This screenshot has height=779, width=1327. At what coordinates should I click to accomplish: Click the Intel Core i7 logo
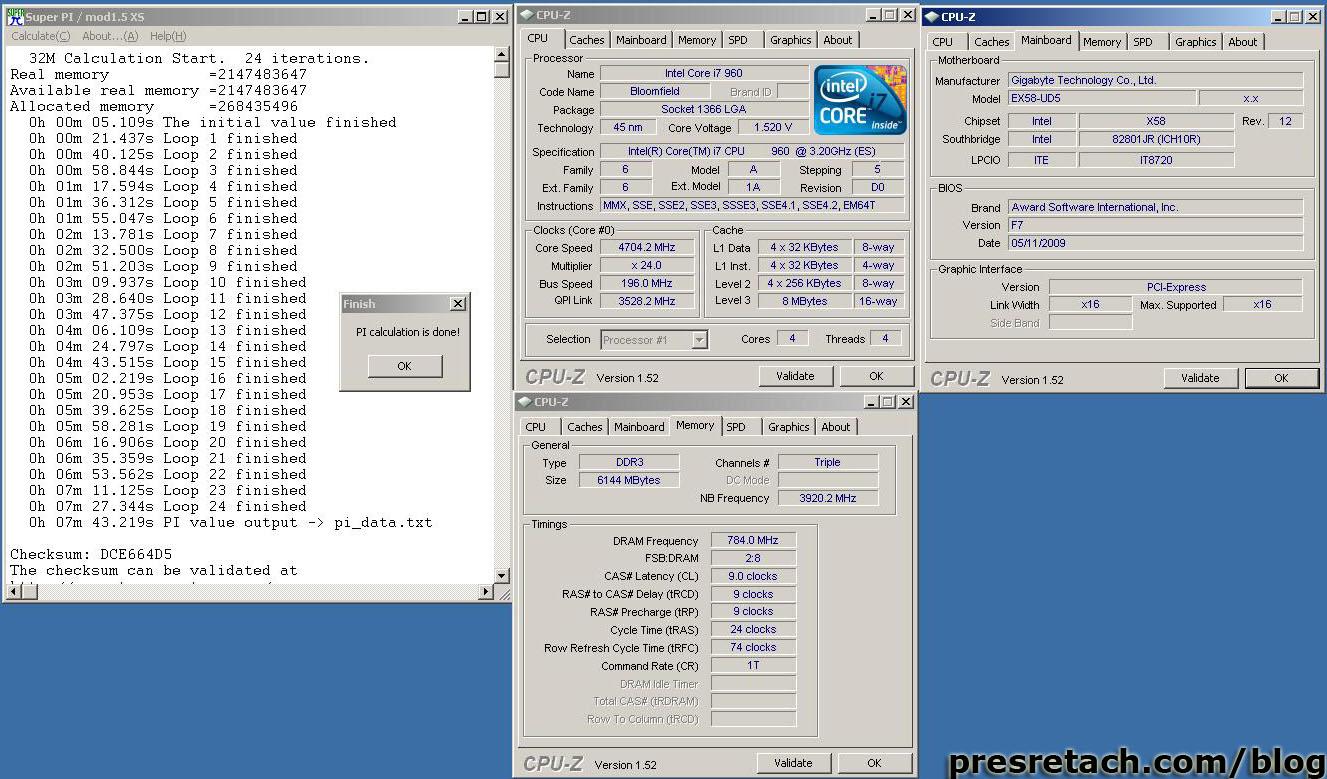(x=860, y=99)
